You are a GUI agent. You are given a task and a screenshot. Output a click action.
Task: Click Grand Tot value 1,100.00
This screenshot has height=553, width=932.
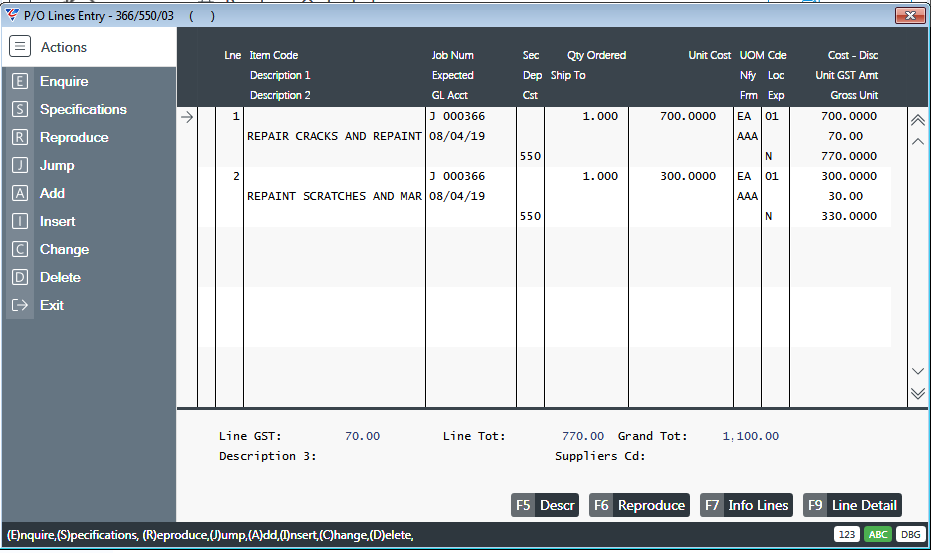750,436
